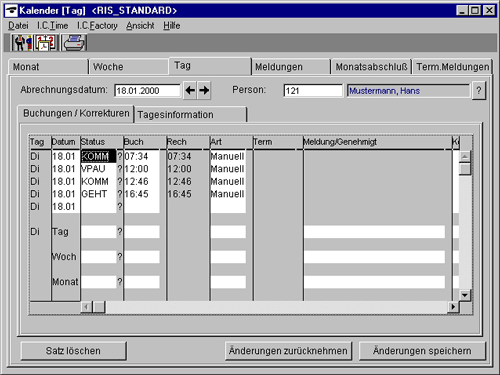Open status lookup for empty fifth row
The height and width of the screenshot is (375, 500).
pos(120,207)
